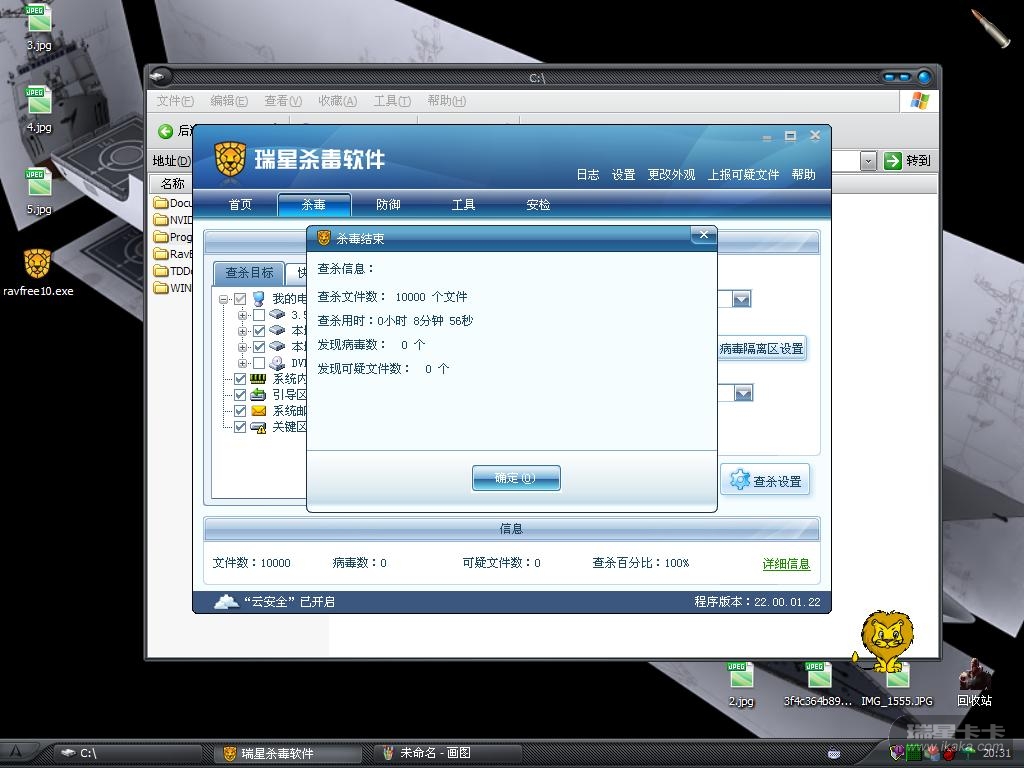Click the warning drive icon for 关键区
Viewport: 1024px width, 768px height.
[259, 427]
